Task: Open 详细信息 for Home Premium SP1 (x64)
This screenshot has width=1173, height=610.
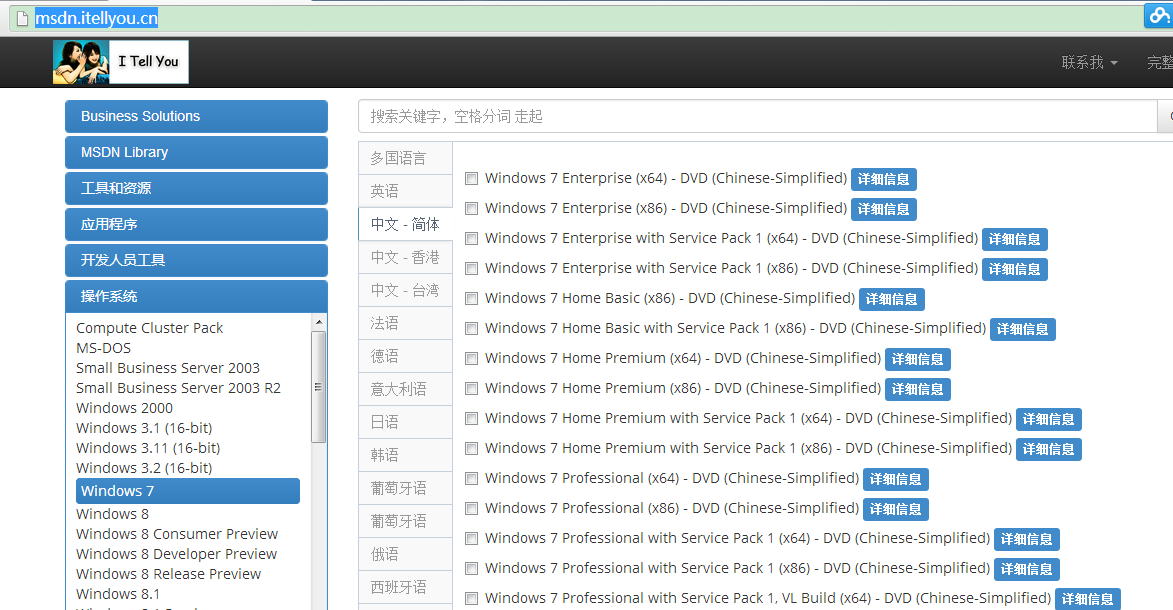Action: click(x=1049, y=419)
